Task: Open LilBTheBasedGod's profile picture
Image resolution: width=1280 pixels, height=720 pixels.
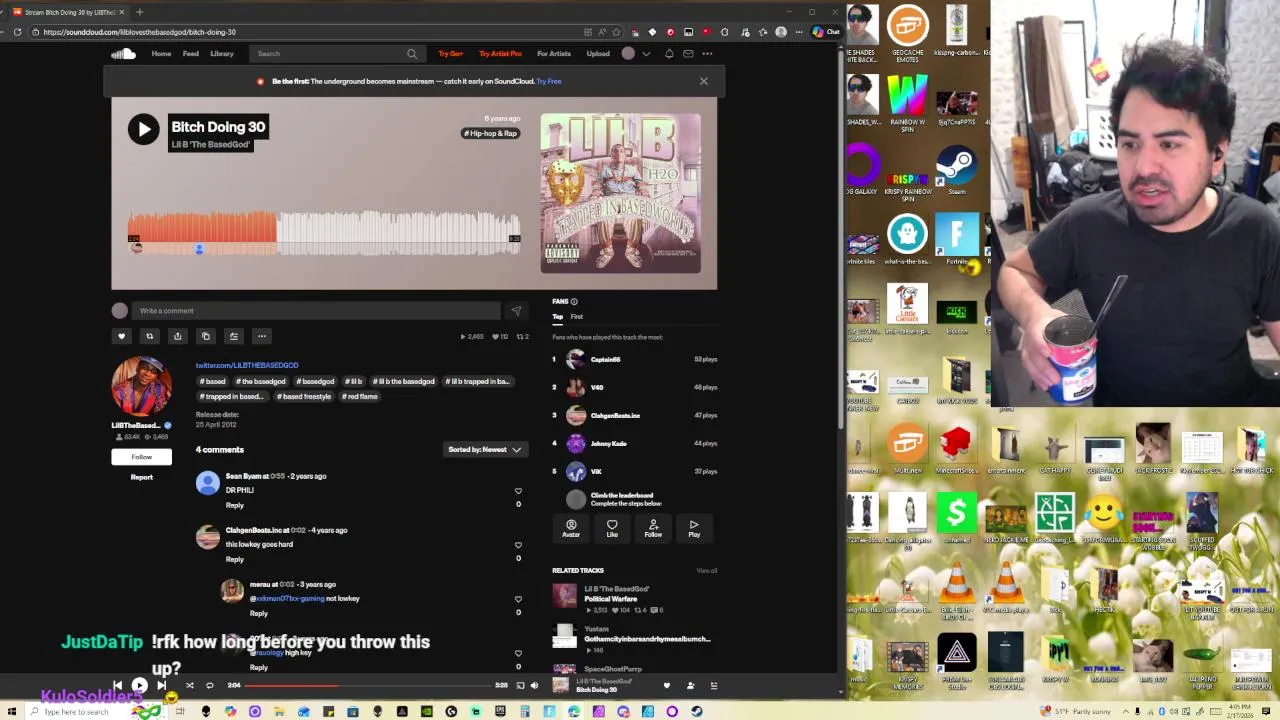Action: click(141, 385)
